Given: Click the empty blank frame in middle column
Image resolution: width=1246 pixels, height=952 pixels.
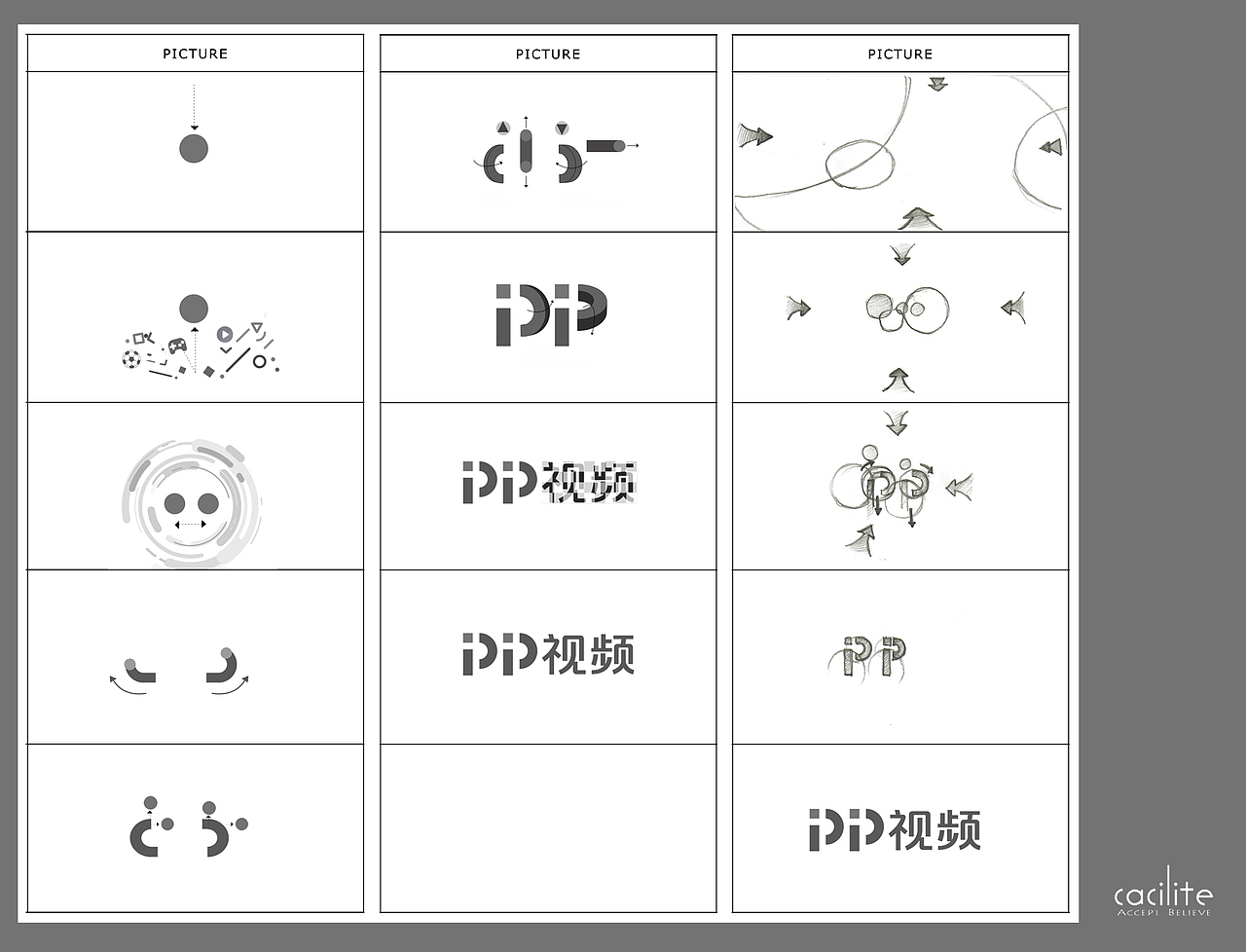Looking at the screenshot, I should [x=548, y=828].
